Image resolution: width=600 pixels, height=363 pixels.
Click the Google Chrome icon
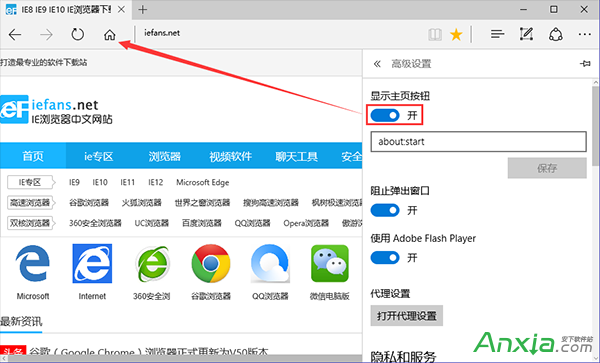(x=211, y=264)
